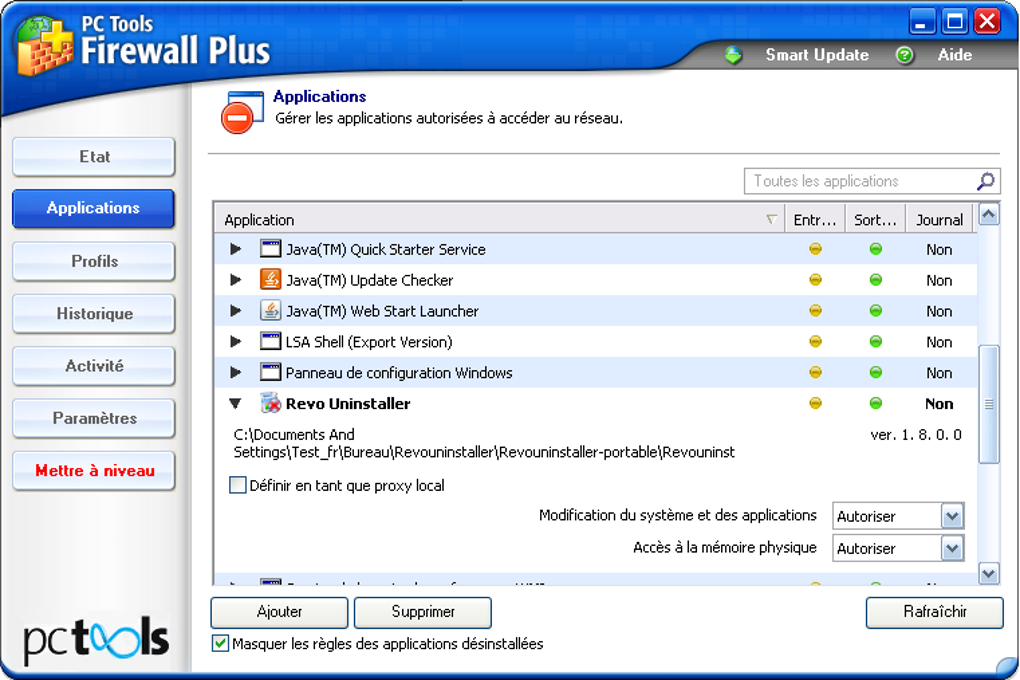
Task: Click the search magnifier icon
Action: coord(986,181)
